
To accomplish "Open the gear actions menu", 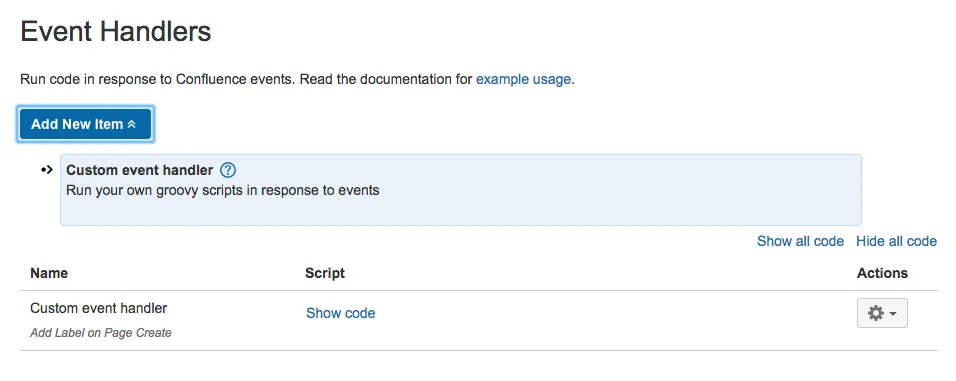I will click(882, 313).
